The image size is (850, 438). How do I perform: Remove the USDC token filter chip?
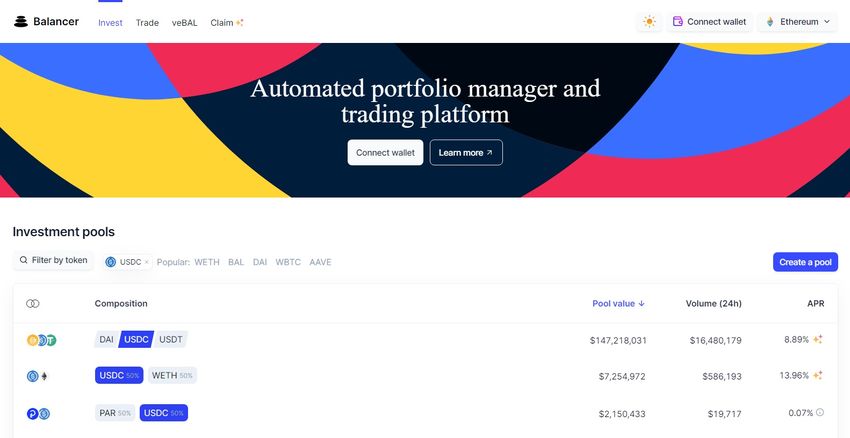pyautogui.click(x=146, y=262)
